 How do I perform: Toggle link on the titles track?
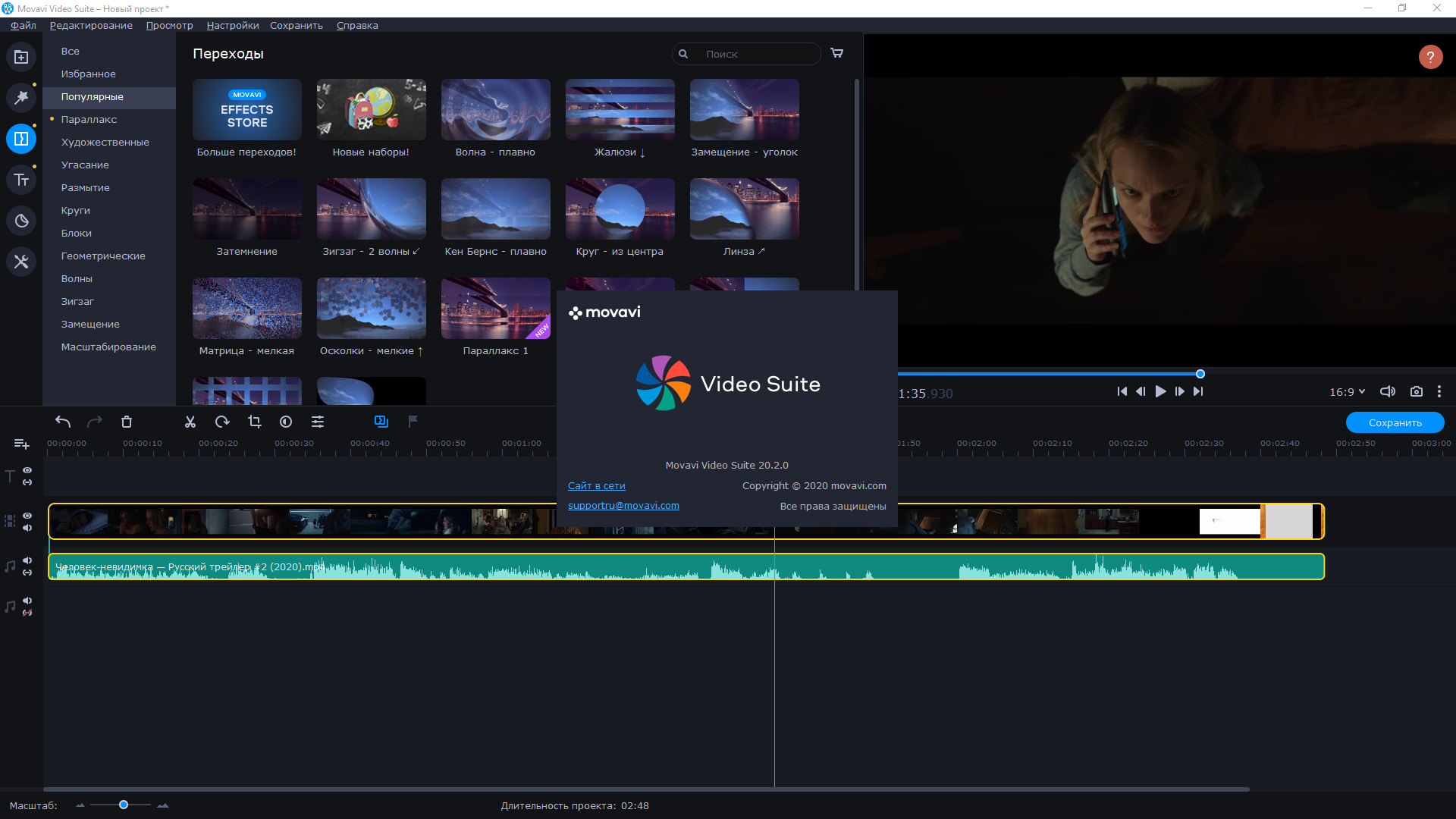[x=27, y=482]
